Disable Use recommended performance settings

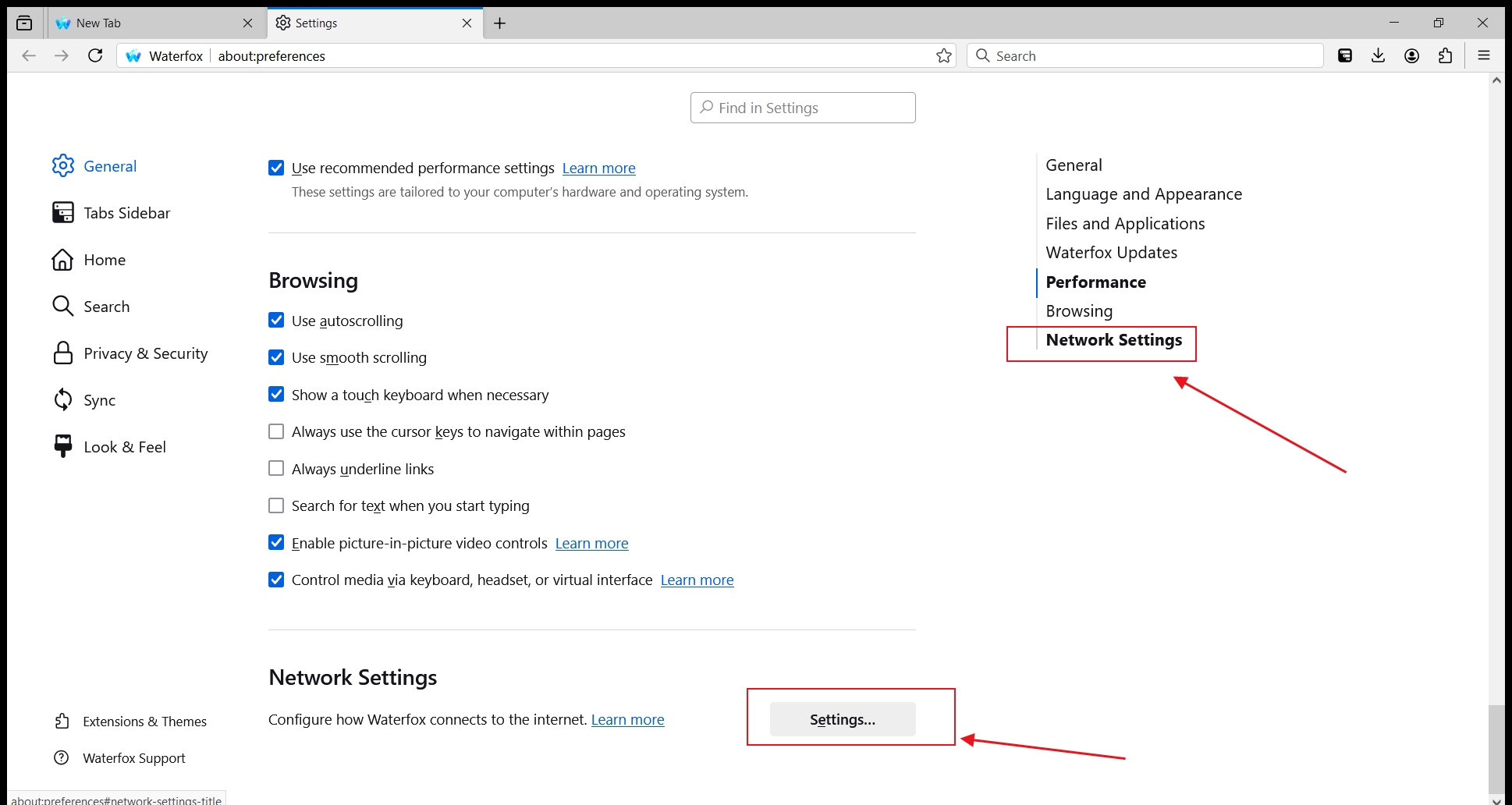click(x=276, y=168)
